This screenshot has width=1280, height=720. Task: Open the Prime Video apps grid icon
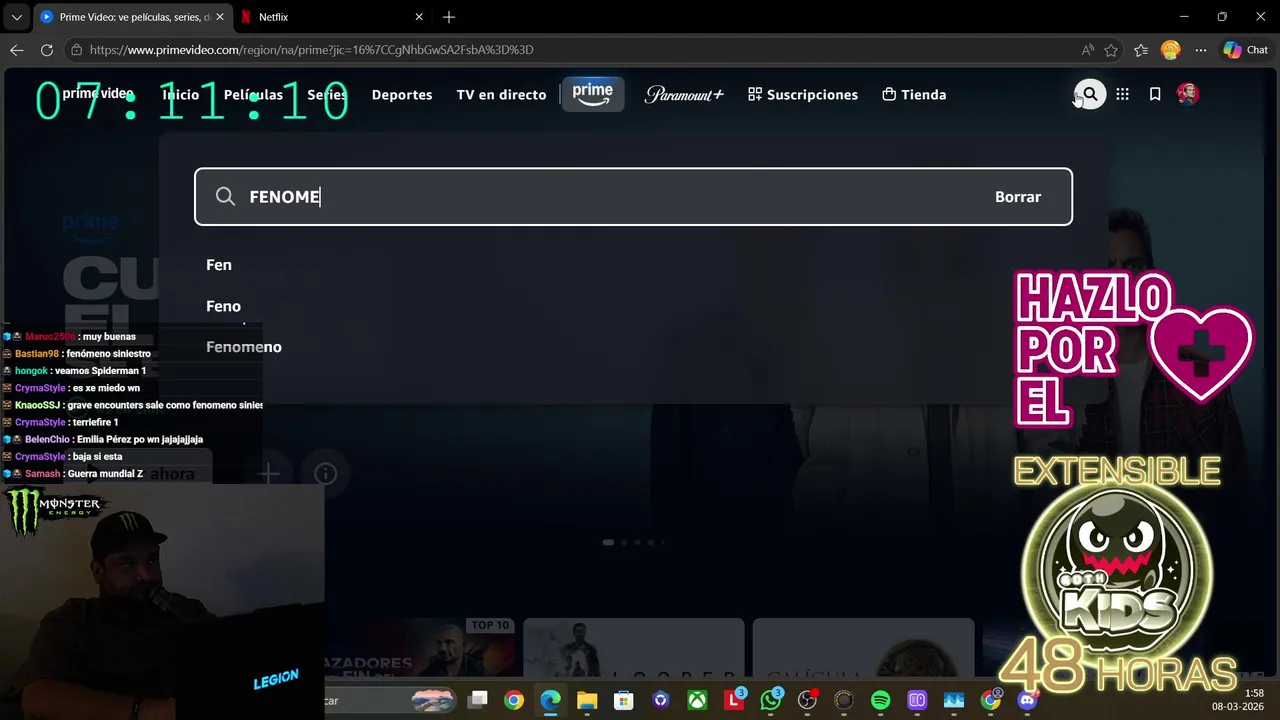1122,94
